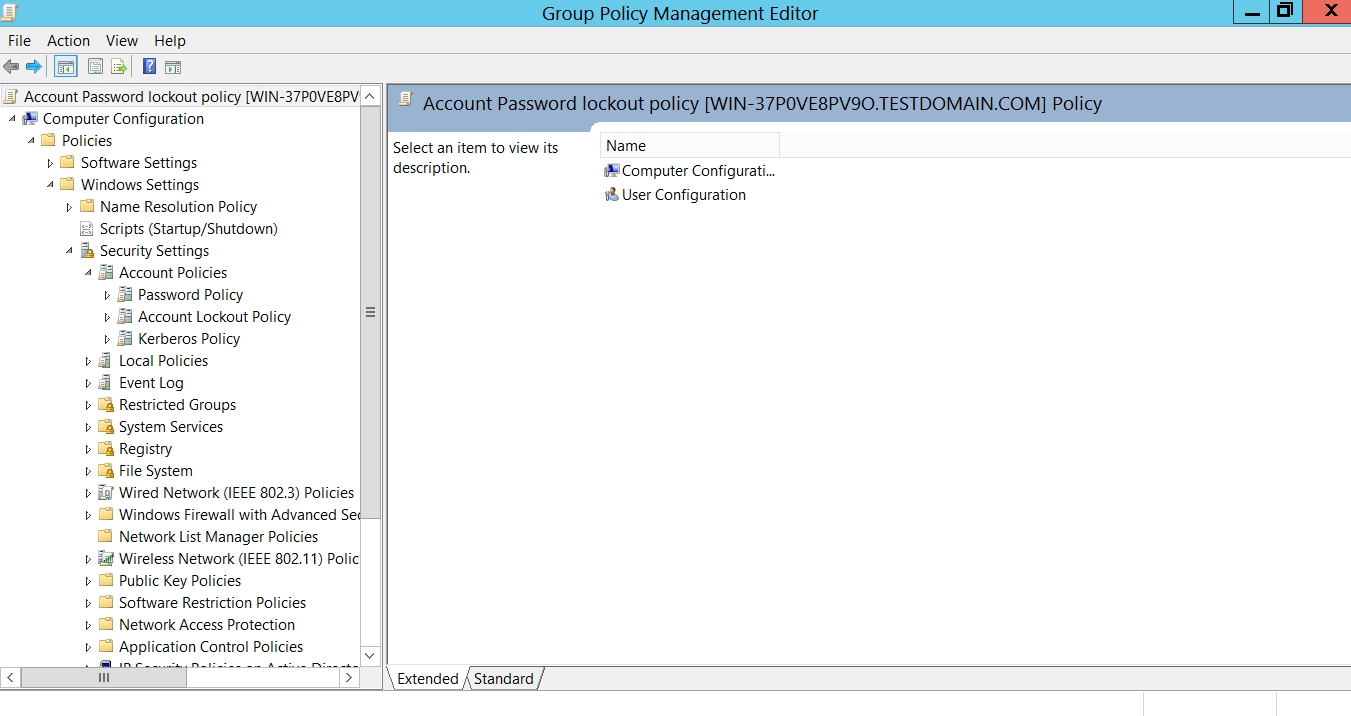The height and width of the screenshot is (716, 1351).
Task: Click the Properties toolbar icon
Action: click(95, 67)
